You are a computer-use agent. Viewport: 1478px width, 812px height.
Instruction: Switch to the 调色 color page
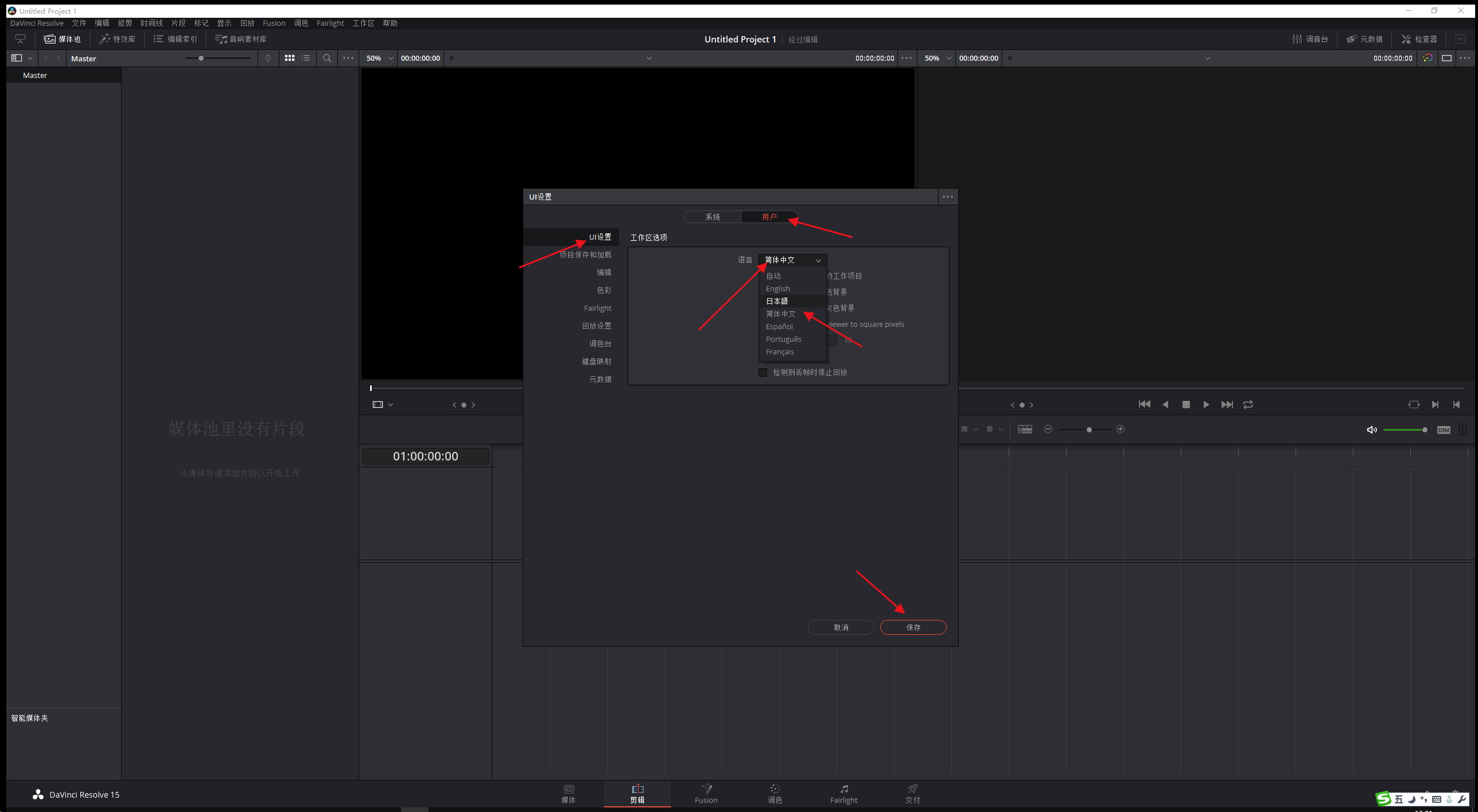tap(775, 794)
